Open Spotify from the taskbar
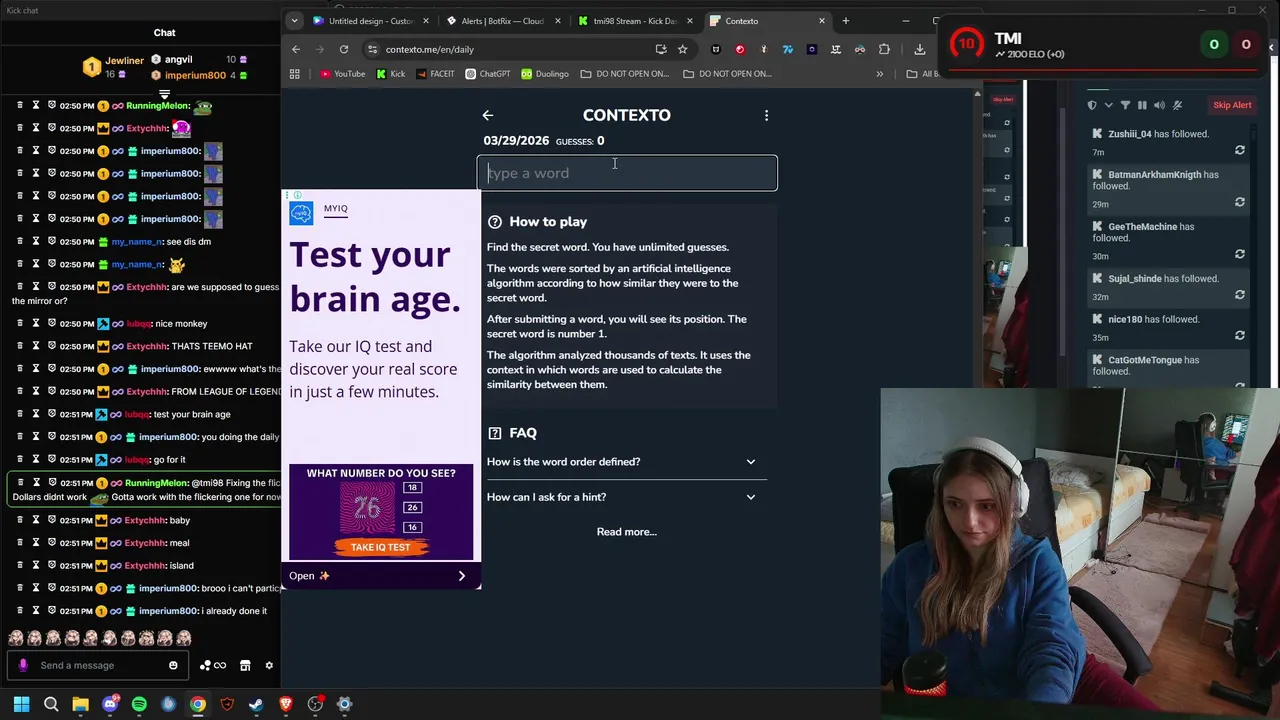The image size is (1280, 720). coord(139,704)
